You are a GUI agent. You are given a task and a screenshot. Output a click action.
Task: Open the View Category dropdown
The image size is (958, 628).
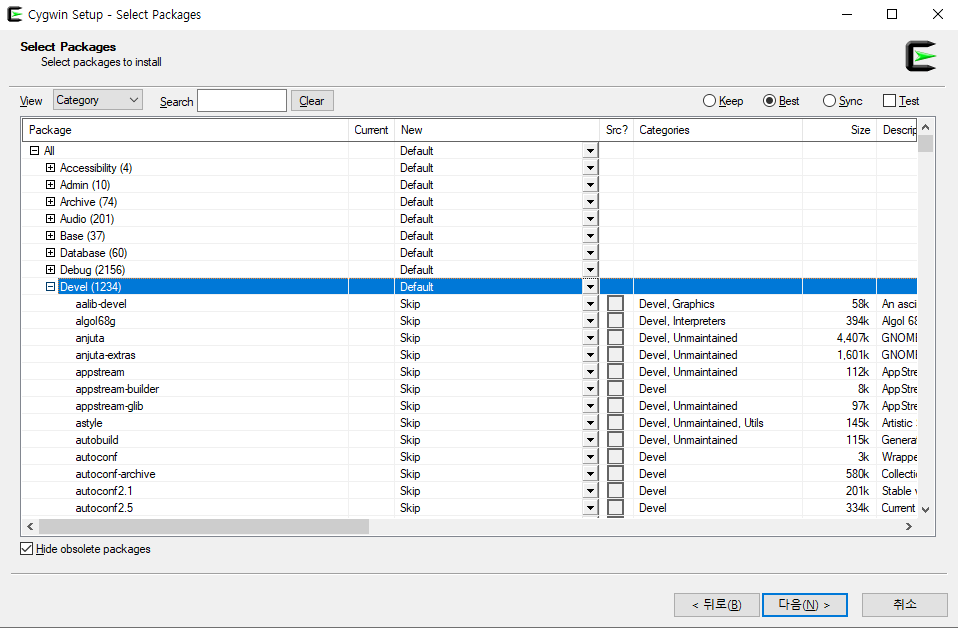98,100
